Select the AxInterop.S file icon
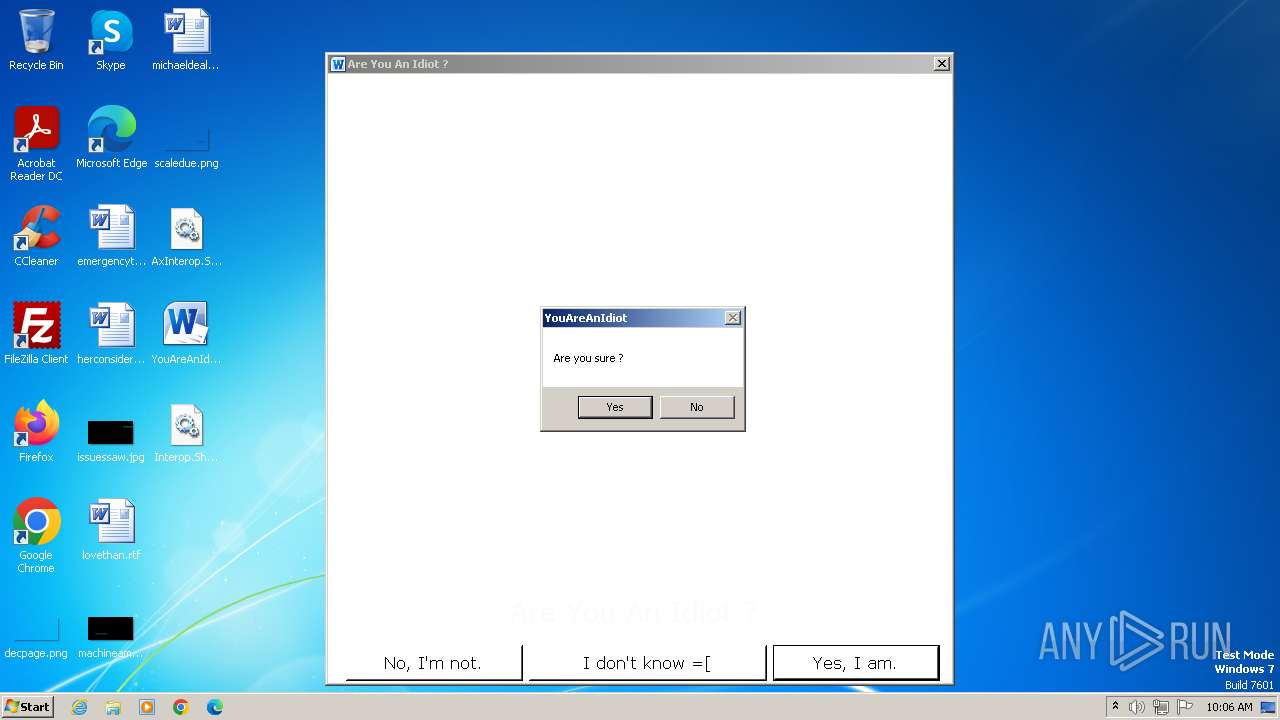 186,236
